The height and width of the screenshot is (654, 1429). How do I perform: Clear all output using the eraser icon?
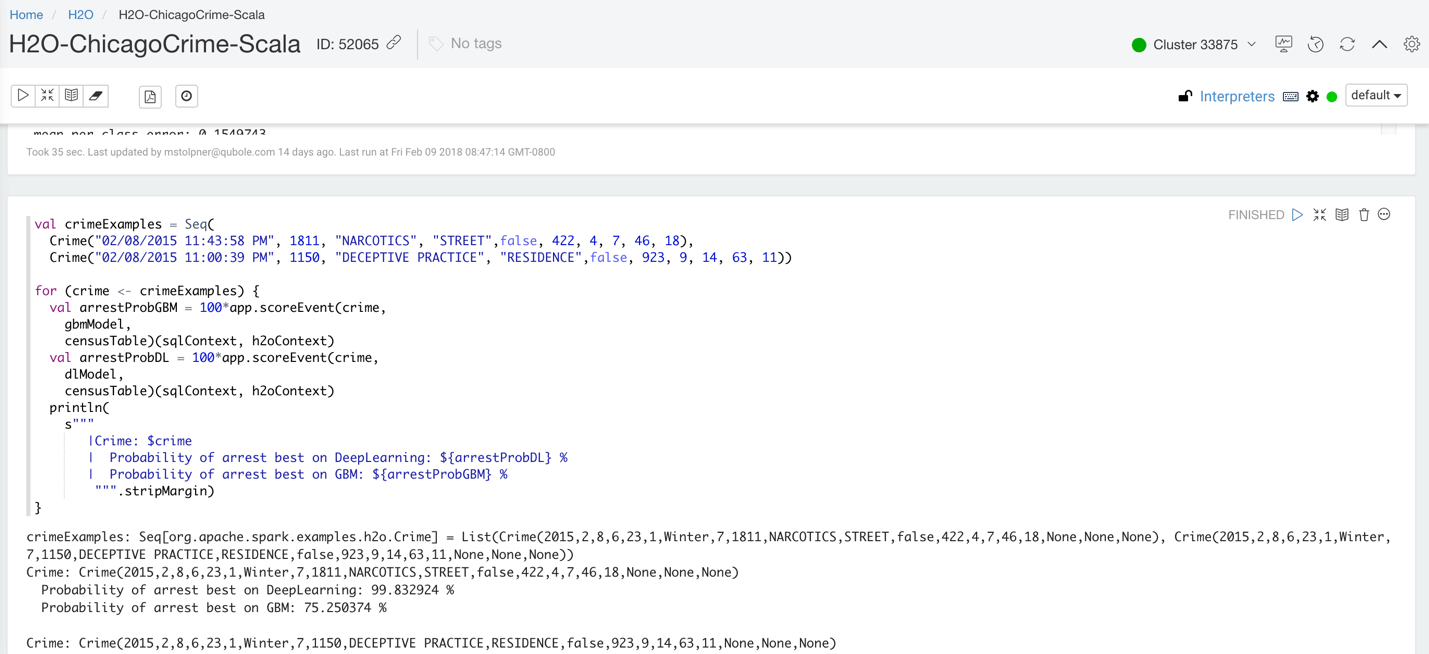[x=93, y=95]
